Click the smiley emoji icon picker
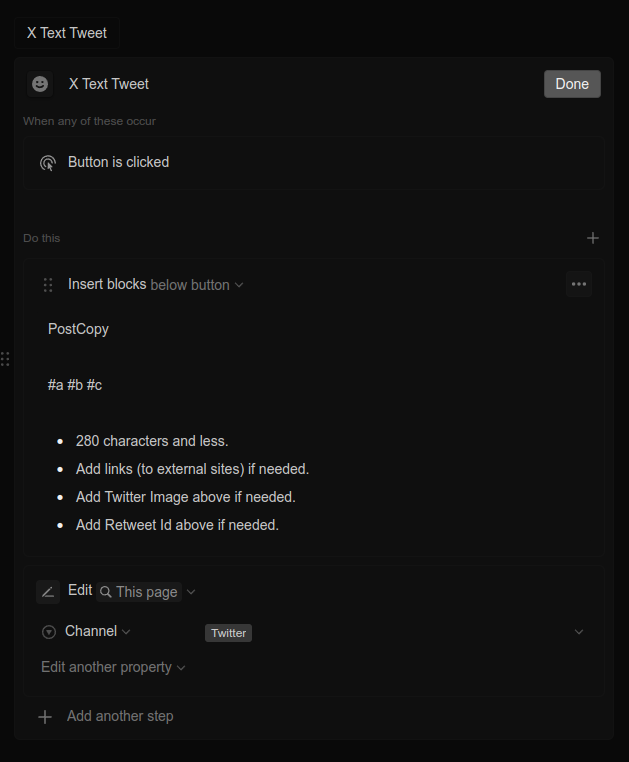This screenshot has width=629, height=762. pyautogui.click(x=40, y=84)
